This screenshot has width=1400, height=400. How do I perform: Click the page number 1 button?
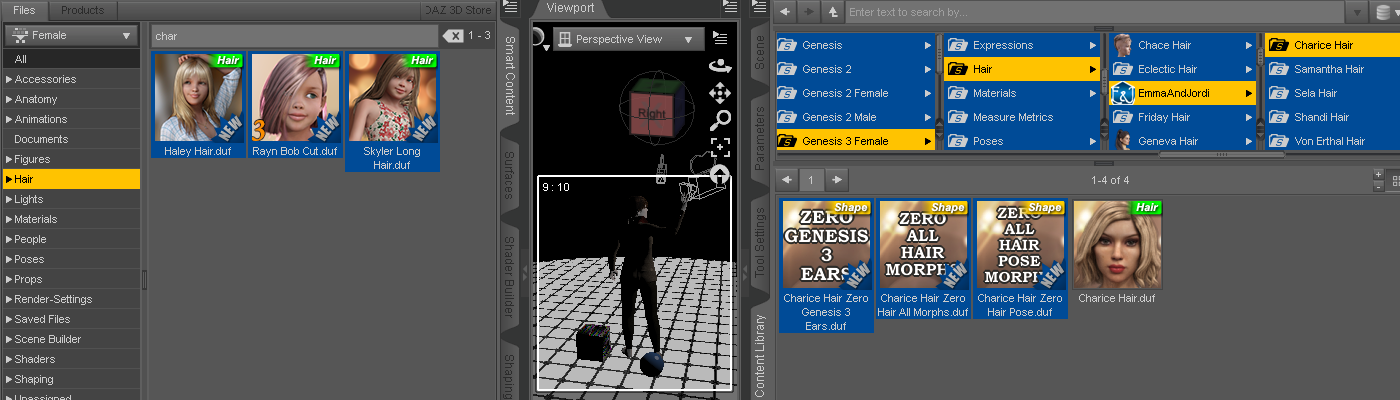(x=812, y=180)
